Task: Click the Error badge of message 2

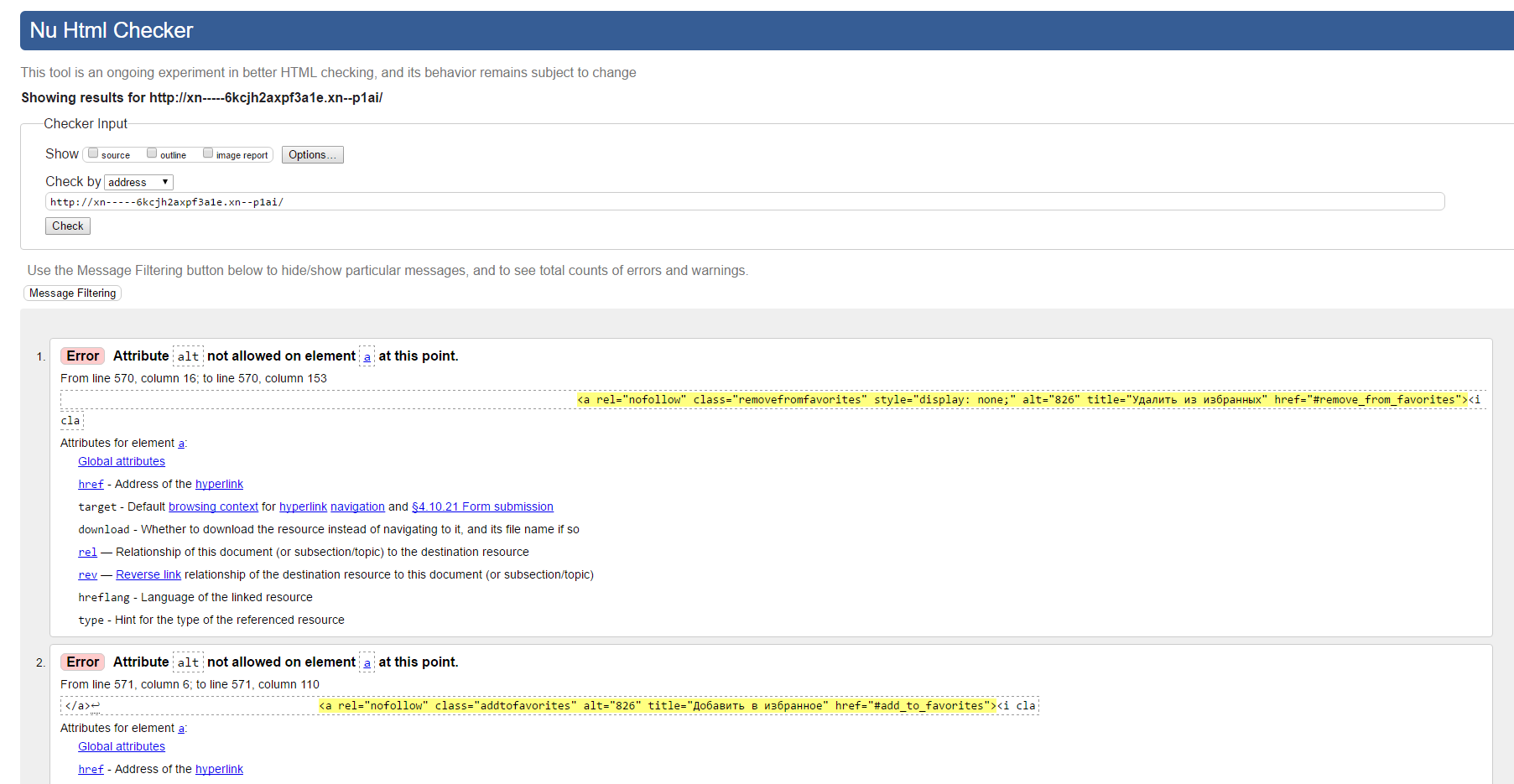Action: pos(82,662)
